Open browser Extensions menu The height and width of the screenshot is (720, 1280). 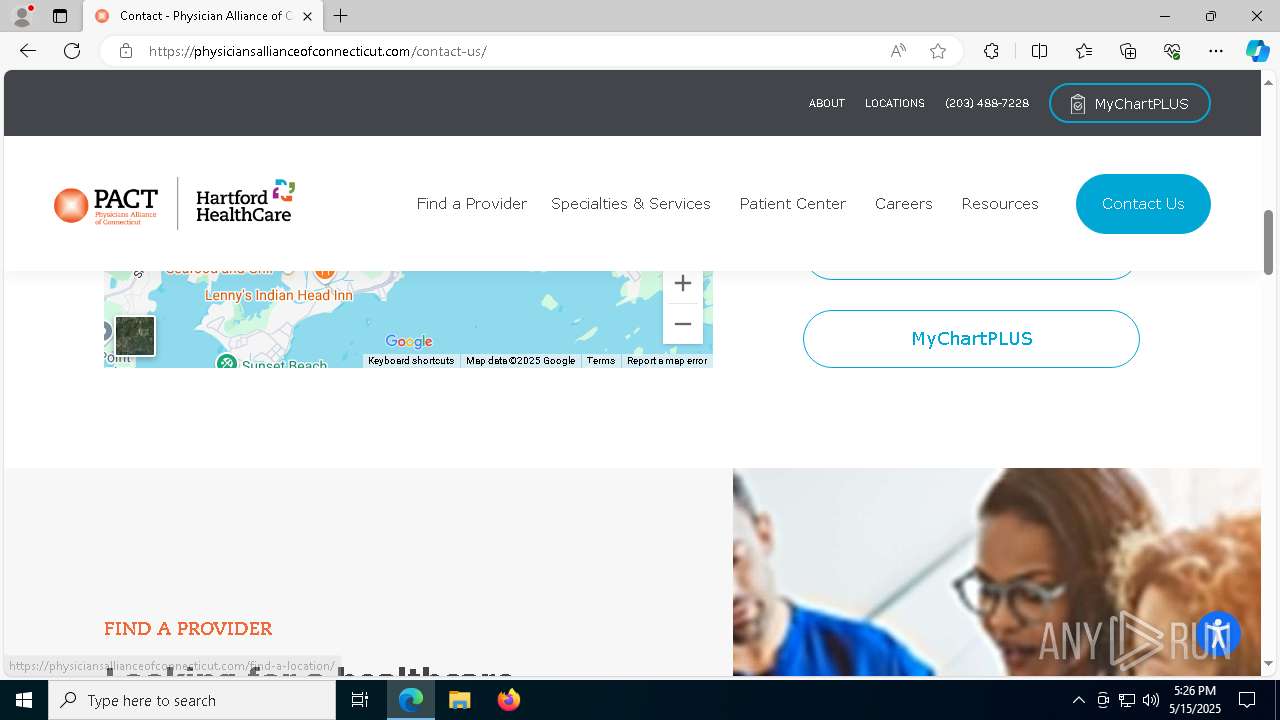coord(991,51)
